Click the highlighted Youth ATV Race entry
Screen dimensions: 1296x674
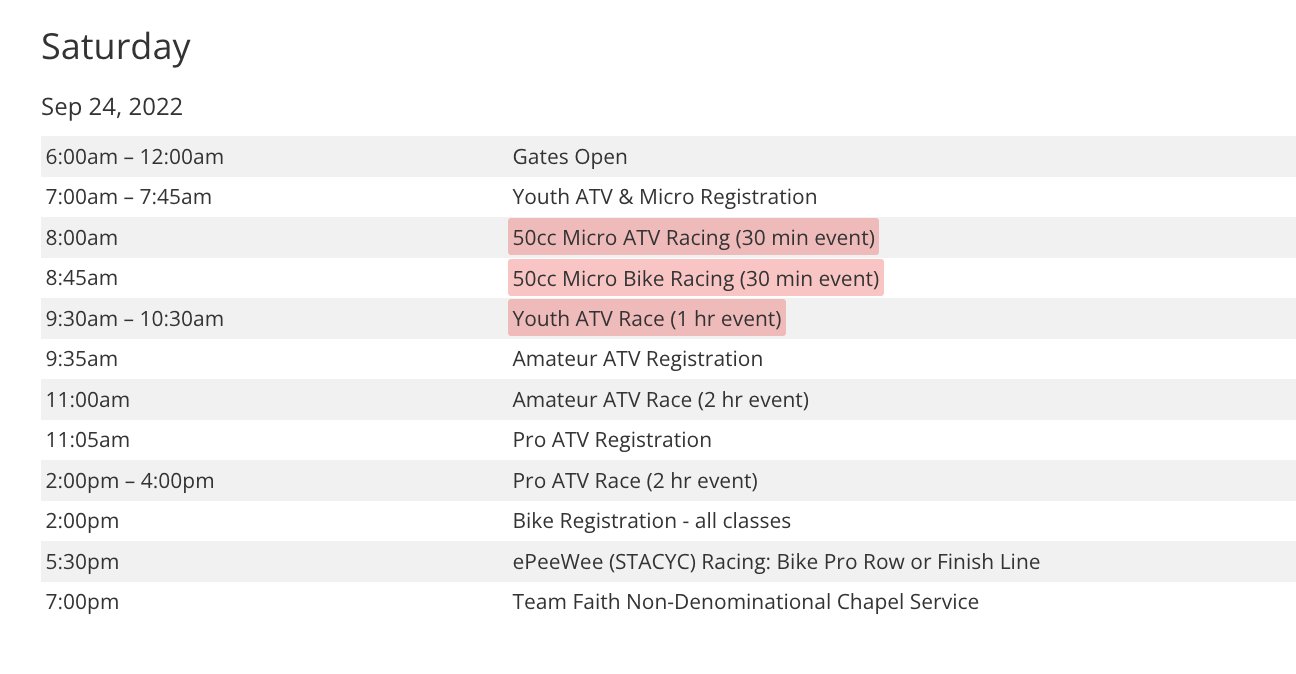coord(646,319)
